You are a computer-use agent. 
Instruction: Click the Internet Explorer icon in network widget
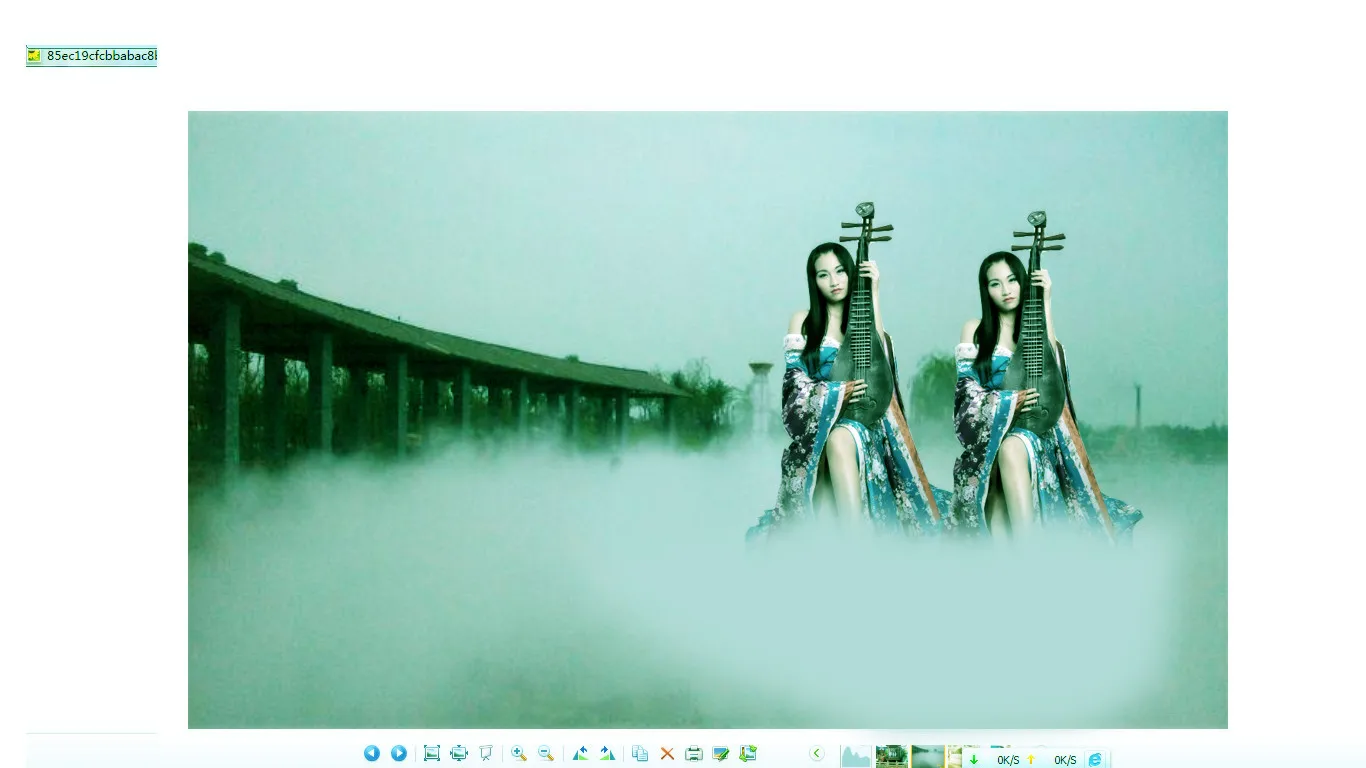[1095, 760]
